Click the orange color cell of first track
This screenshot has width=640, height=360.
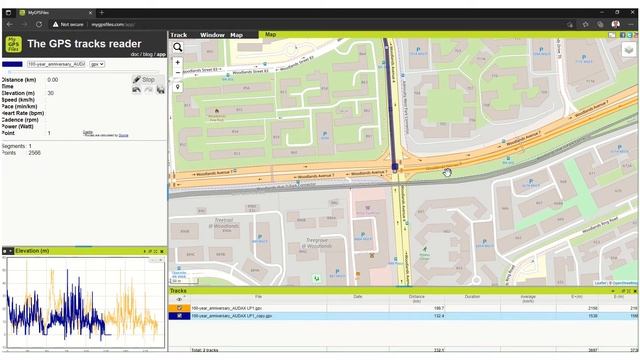click(179, 308)
